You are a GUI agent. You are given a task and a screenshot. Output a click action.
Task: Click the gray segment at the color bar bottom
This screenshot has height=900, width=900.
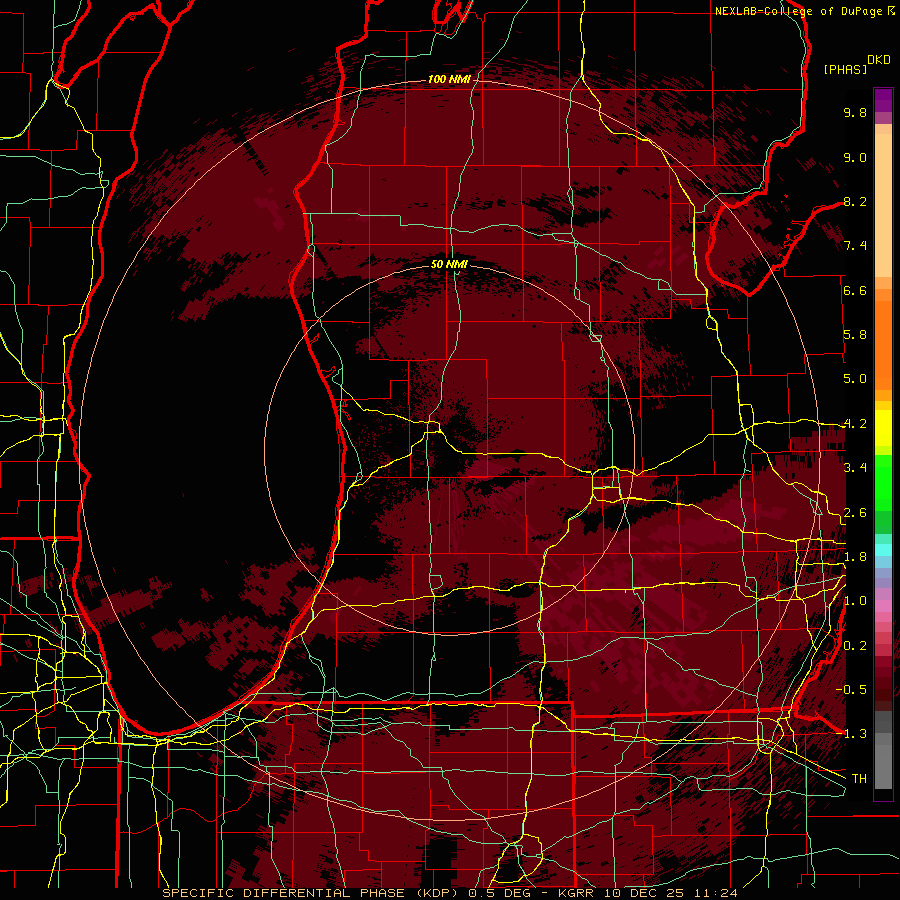[x=883, y=750]
